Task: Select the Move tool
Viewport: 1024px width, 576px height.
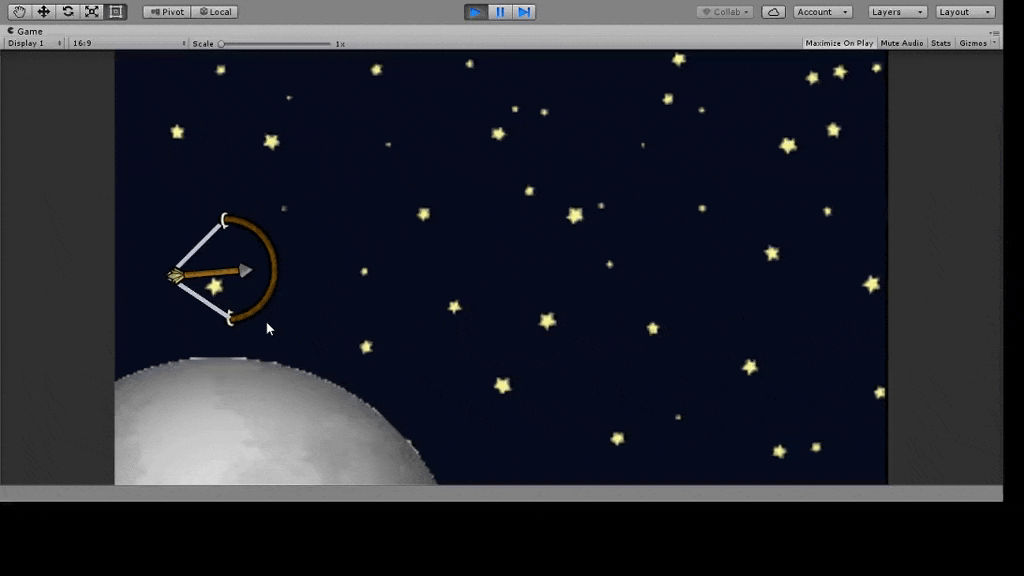Action: pos(44,12)
